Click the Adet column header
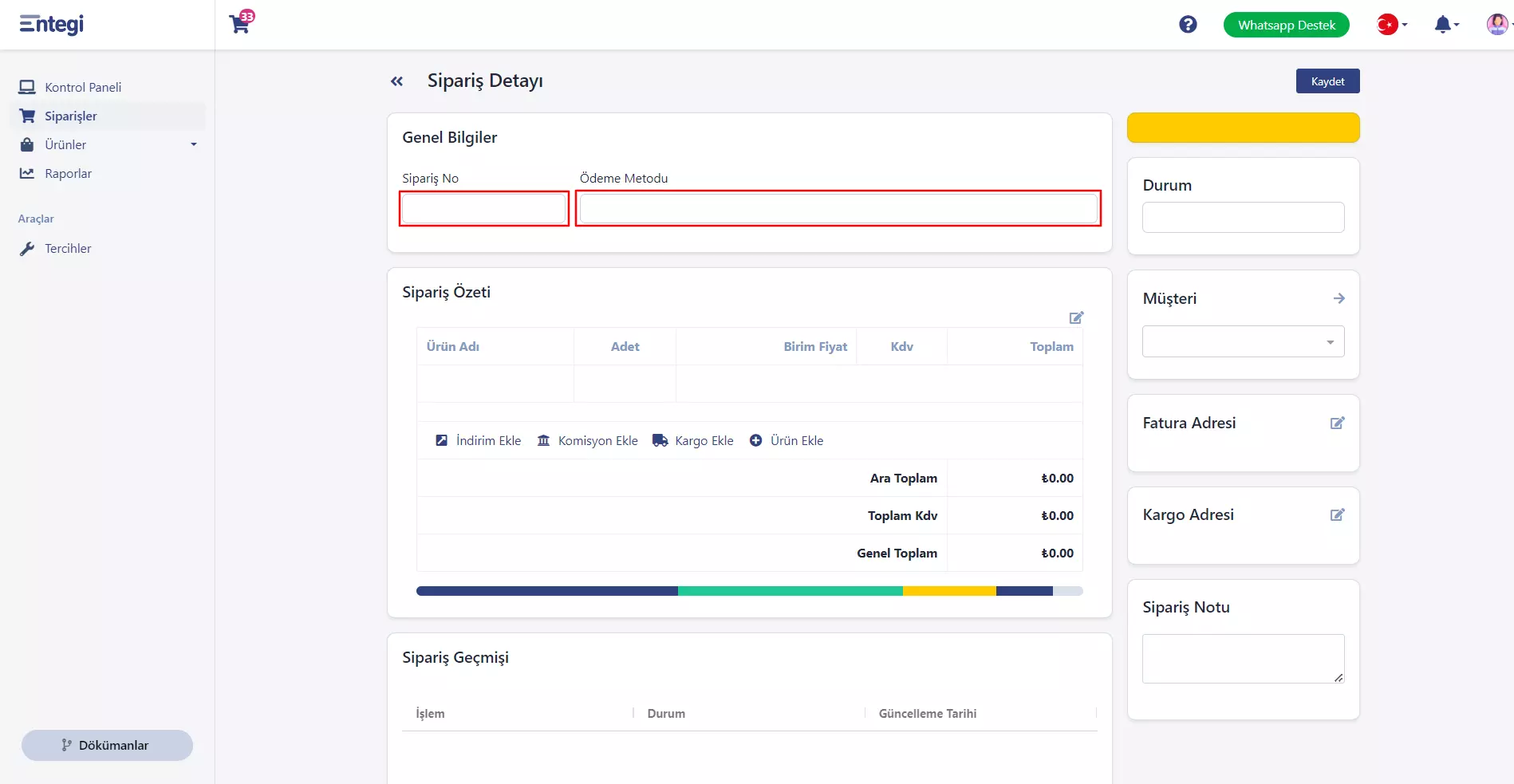 tap(625, 346)
